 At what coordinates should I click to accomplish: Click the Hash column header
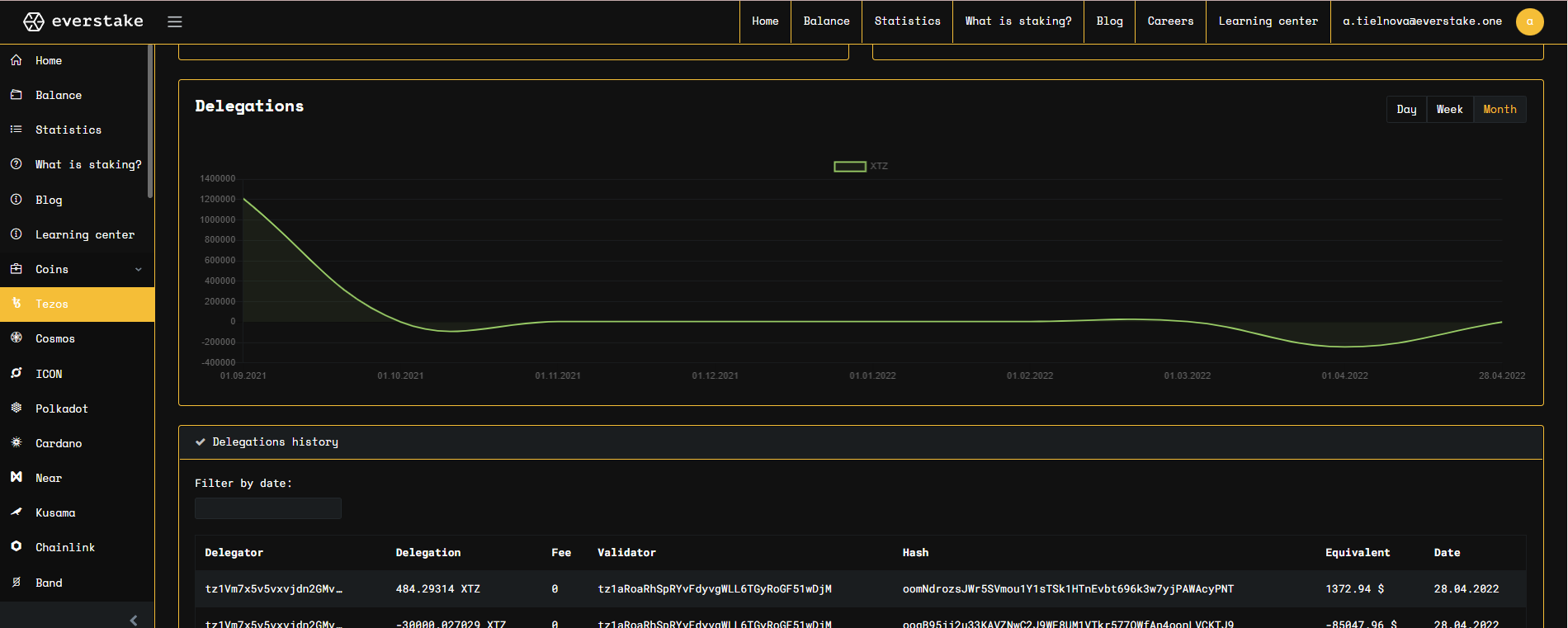915,553
